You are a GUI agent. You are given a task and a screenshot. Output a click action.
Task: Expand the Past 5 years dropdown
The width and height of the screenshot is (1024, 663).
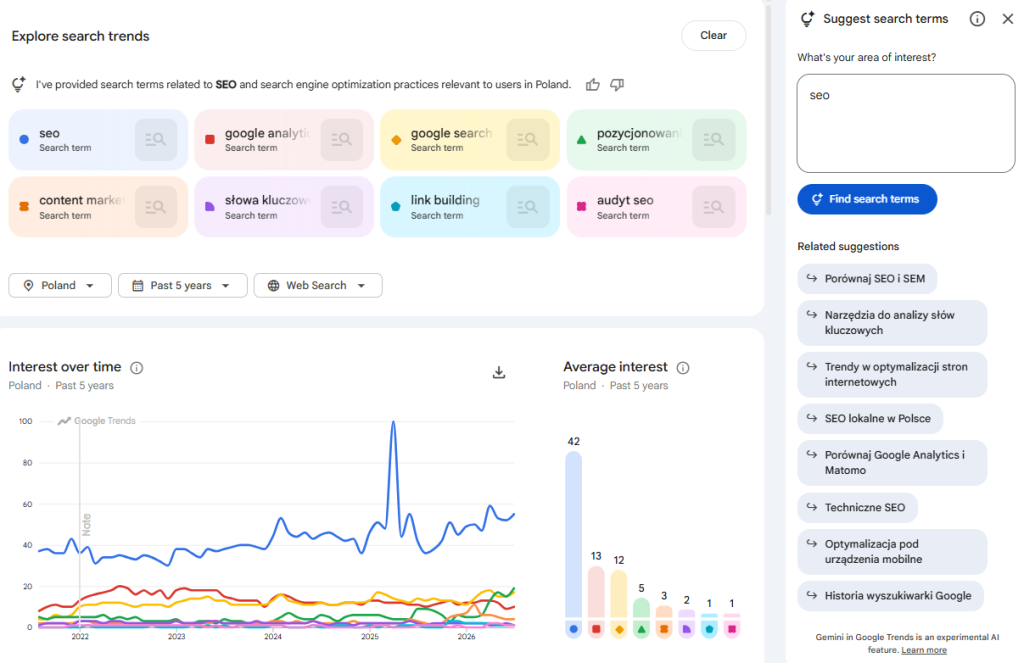click(182, 285)
